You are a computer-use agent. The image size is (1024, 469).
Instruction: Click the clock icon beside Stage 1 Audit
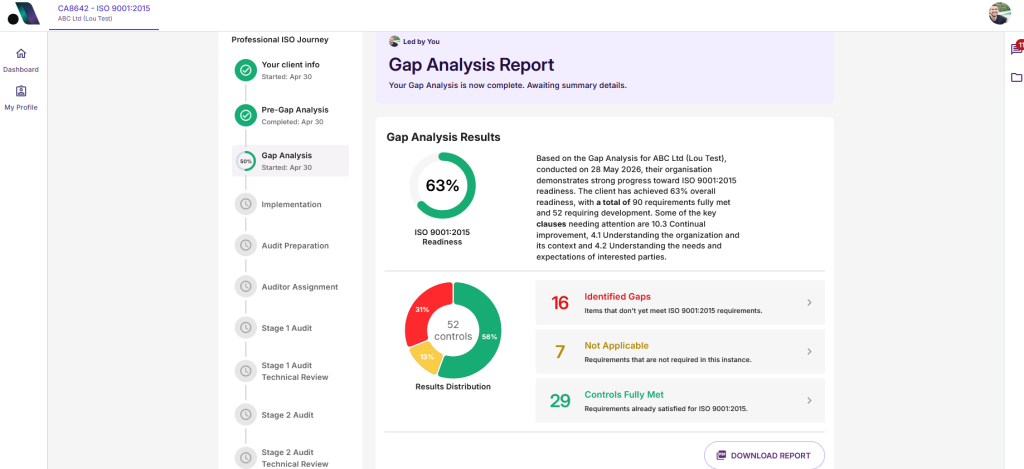pos(246,327)
